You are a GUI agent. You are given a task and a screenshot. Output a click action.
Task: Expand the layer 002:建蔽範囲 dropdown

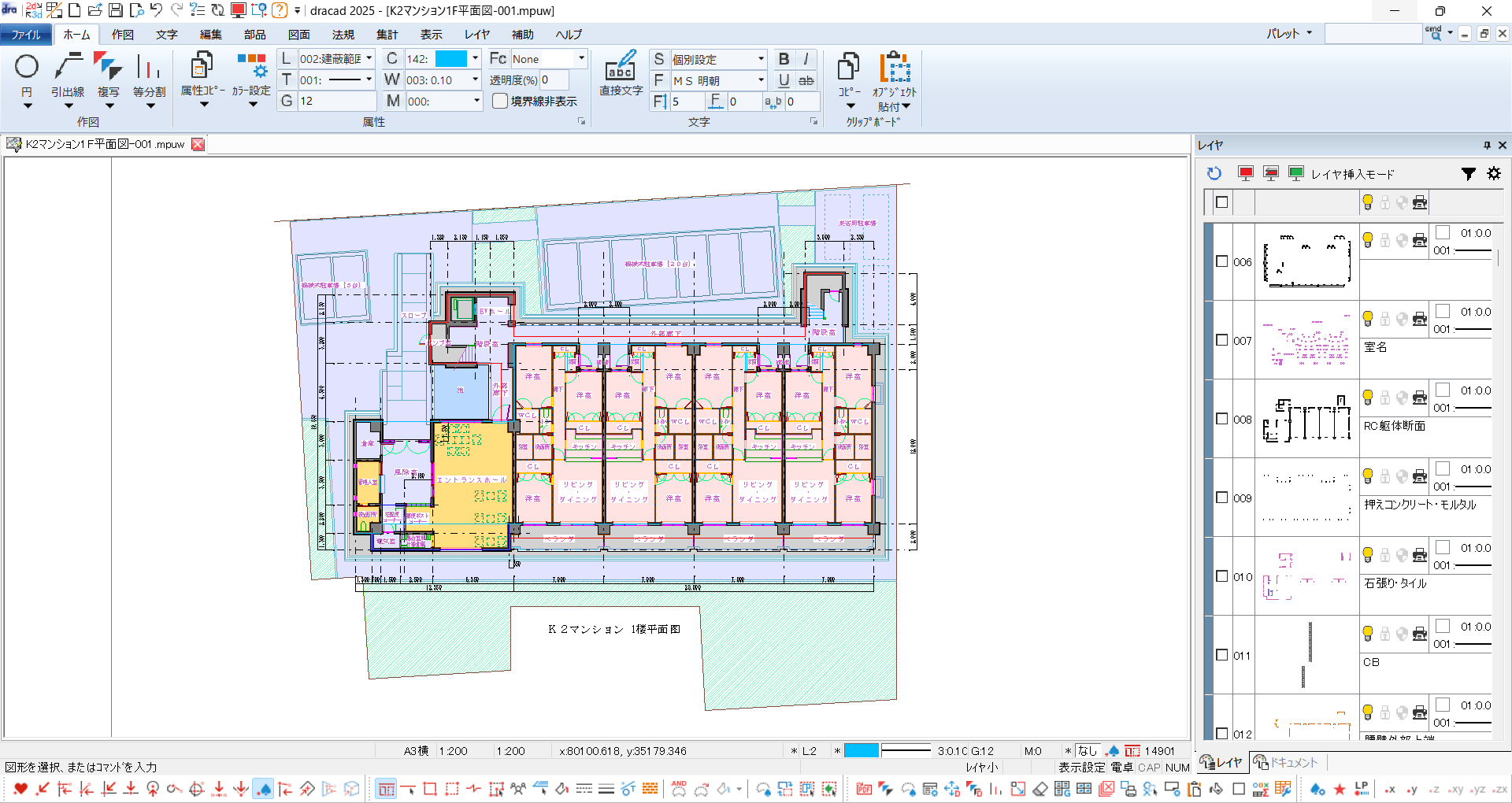[x=369, y=59]
